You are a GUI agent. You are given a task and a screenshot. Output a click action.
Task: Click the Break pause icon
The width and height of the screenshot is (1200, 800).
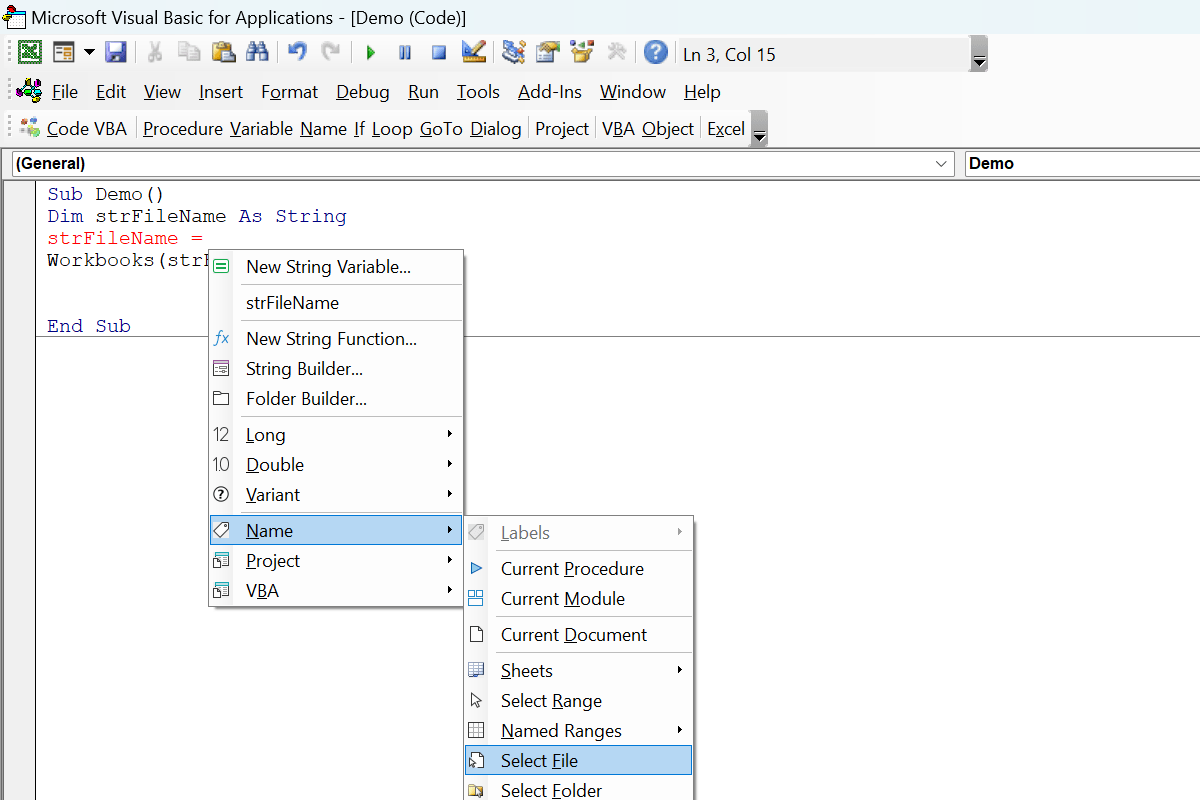tap(405, 53)
